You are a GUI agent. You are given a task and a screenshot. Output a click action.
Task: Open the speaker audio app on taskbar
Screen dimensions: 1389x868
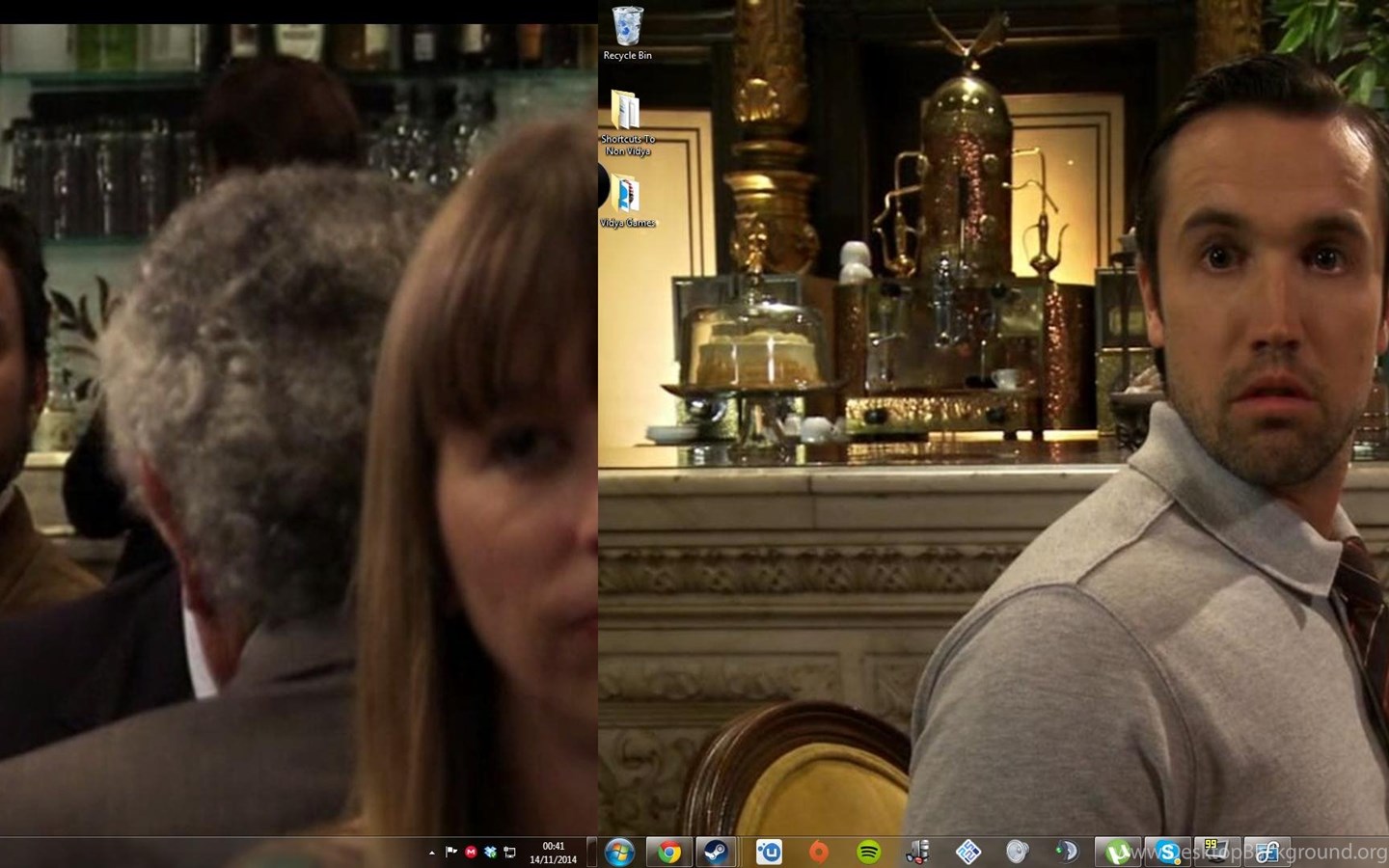click(x=1017, y=853)
